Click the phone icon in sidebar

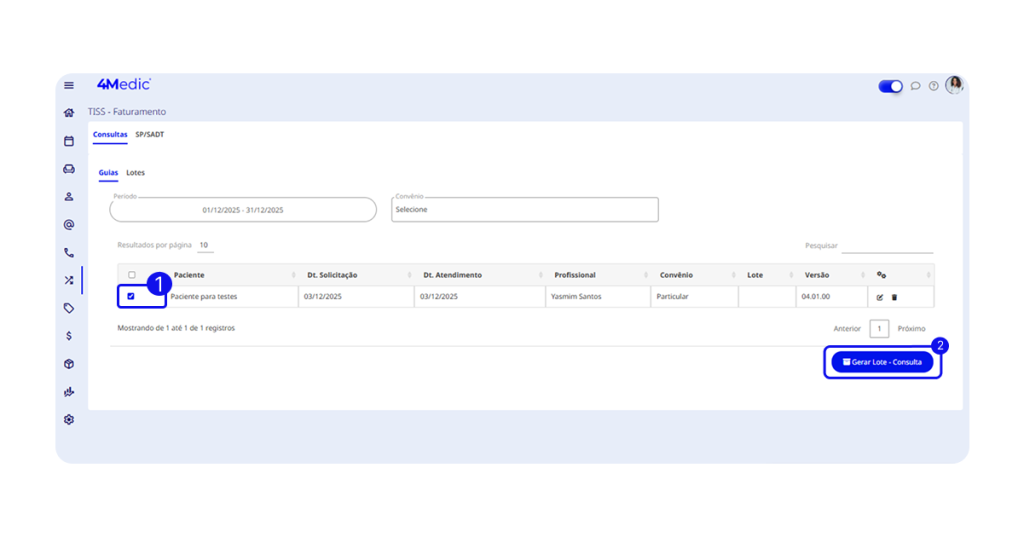point(69,253)
